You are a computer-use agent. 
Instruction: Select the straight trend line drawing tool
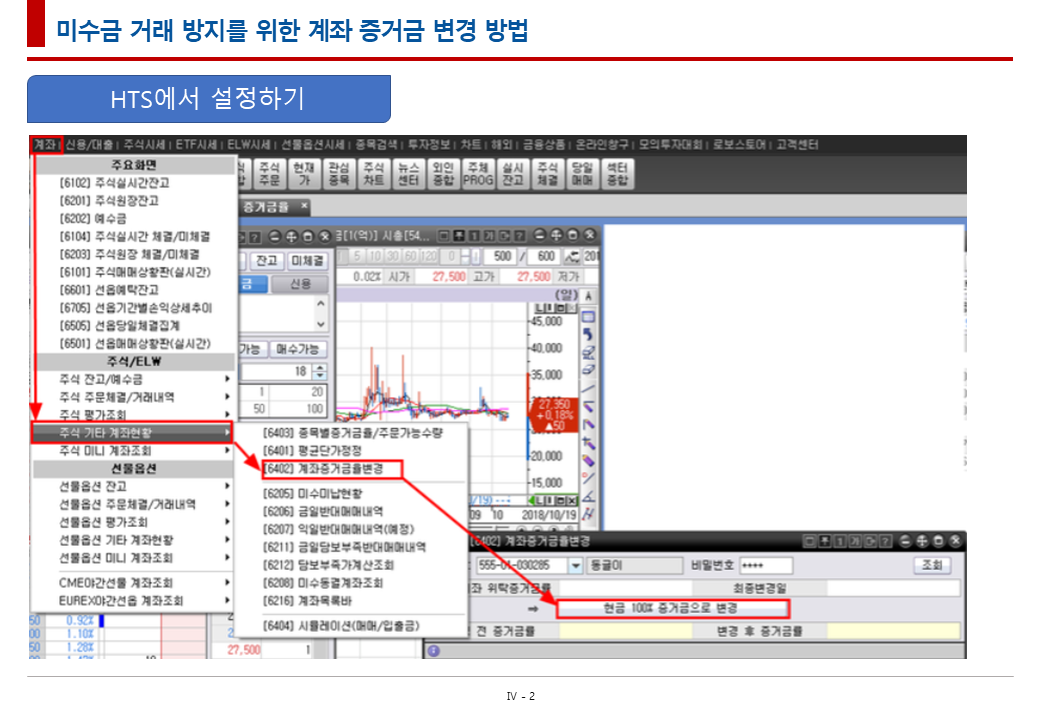point(588,389)
